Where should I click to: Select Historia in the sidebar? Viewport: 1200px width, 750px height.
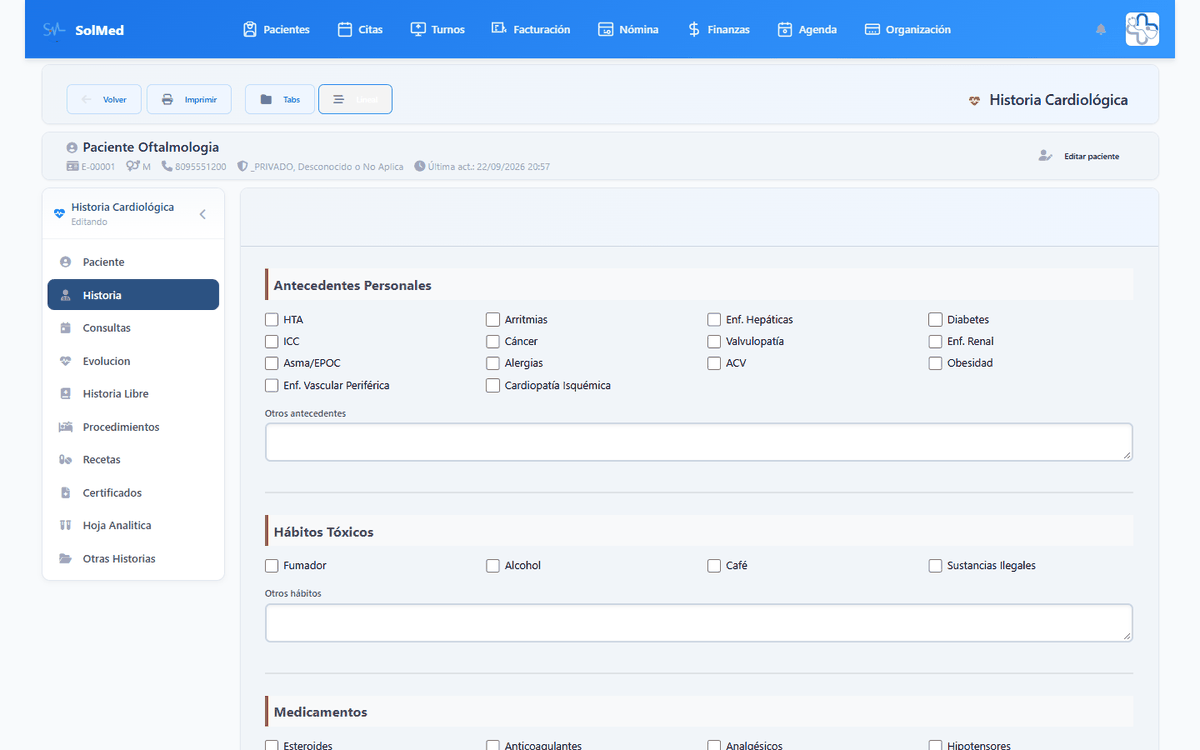(x=133, y=295)
